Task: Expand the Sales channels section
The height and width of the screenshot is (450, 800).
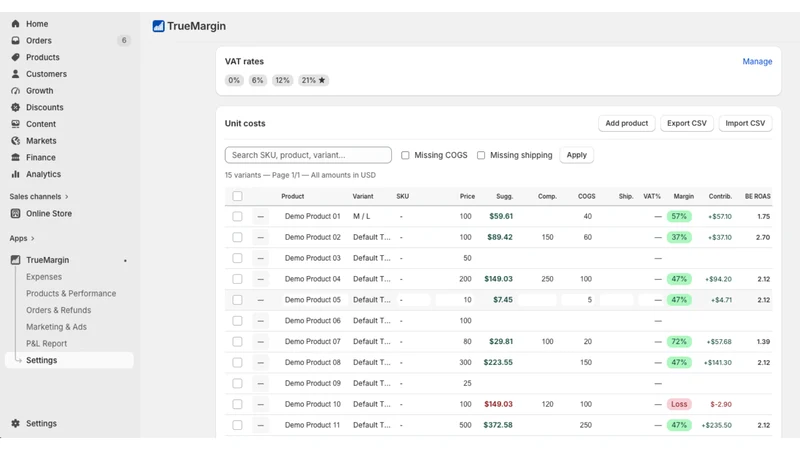Action: pyautogui.click(x=39, y=196)
